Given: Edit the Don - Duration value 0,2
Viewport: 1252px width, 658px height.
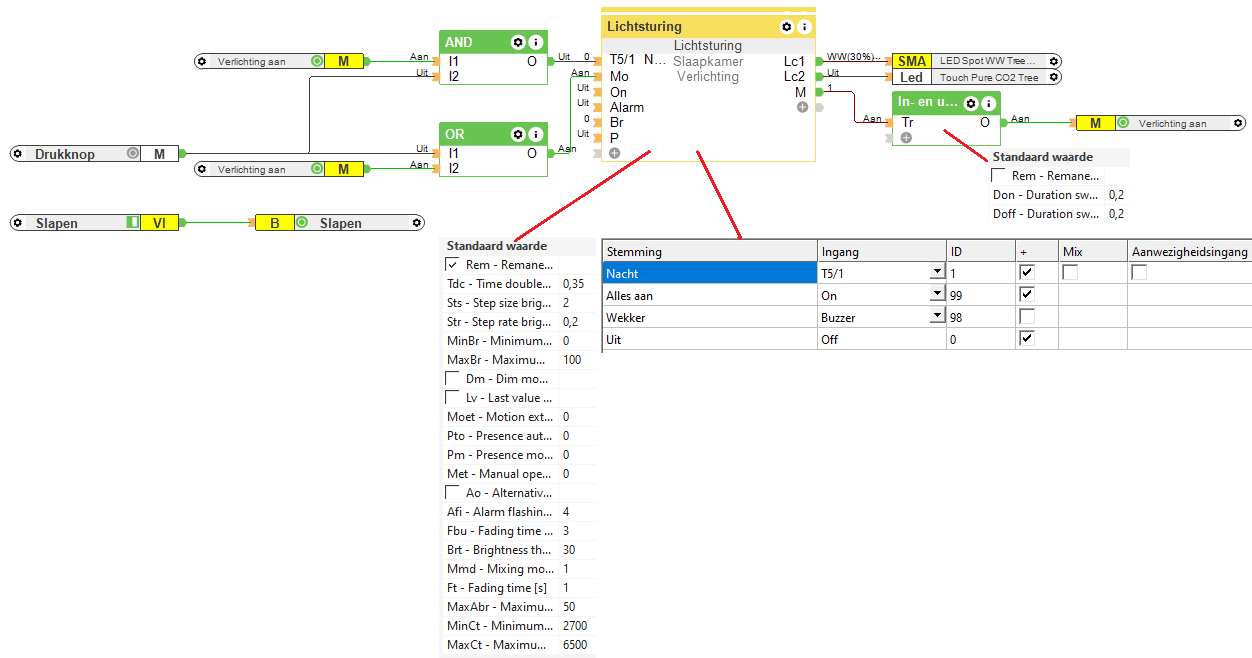Looking at the screenshot, I should click(1116, 195).
